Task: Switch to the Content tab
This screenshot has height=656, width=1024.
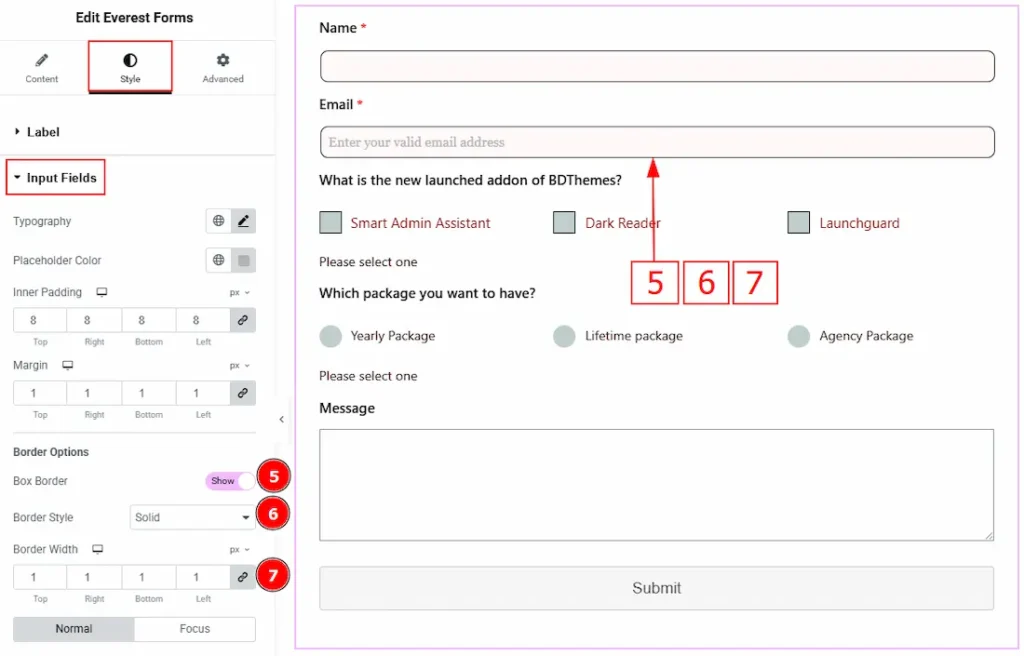Action: [42, 68]
